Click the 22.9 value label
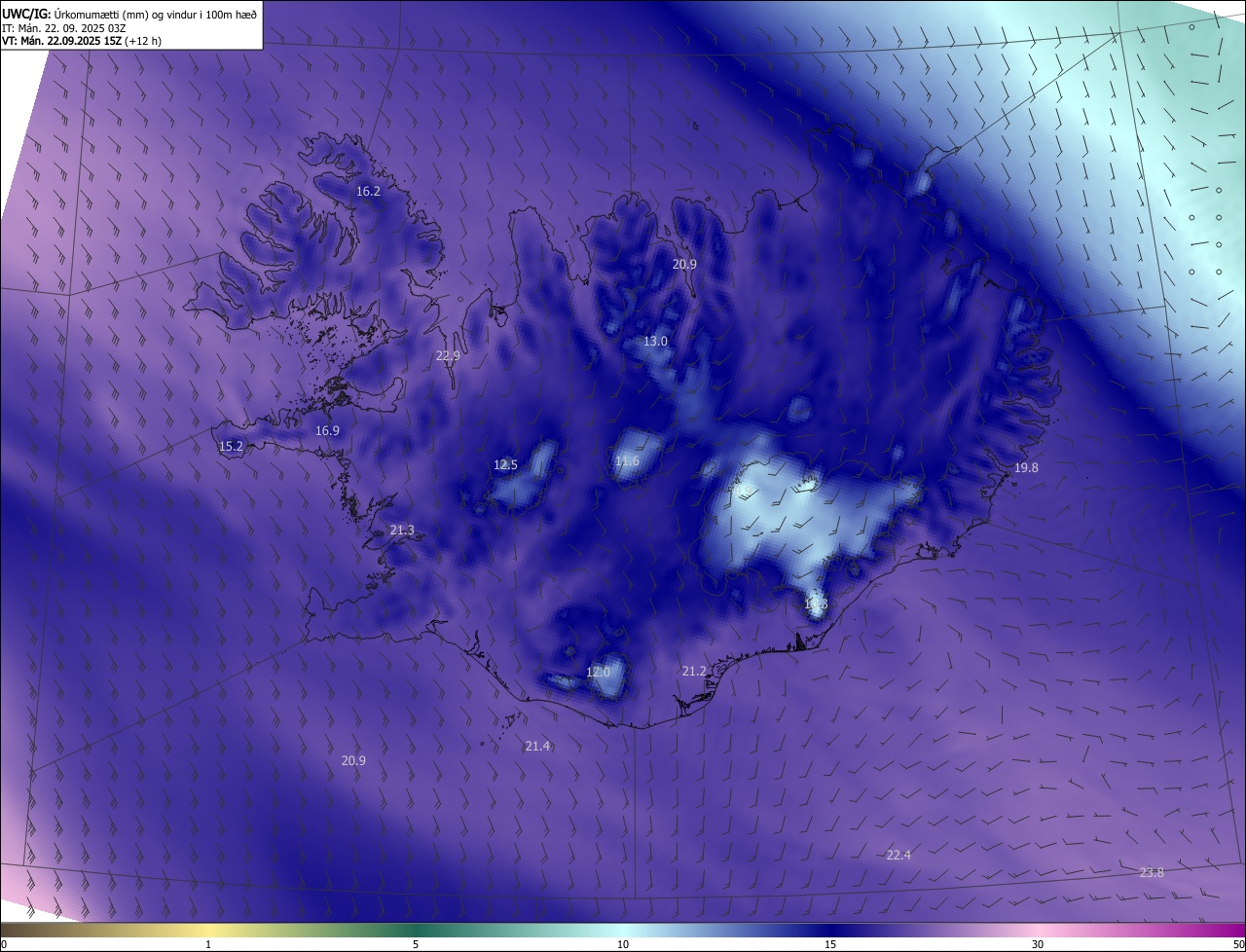Viewport: 1246px width, 952px height. [448, 356]
